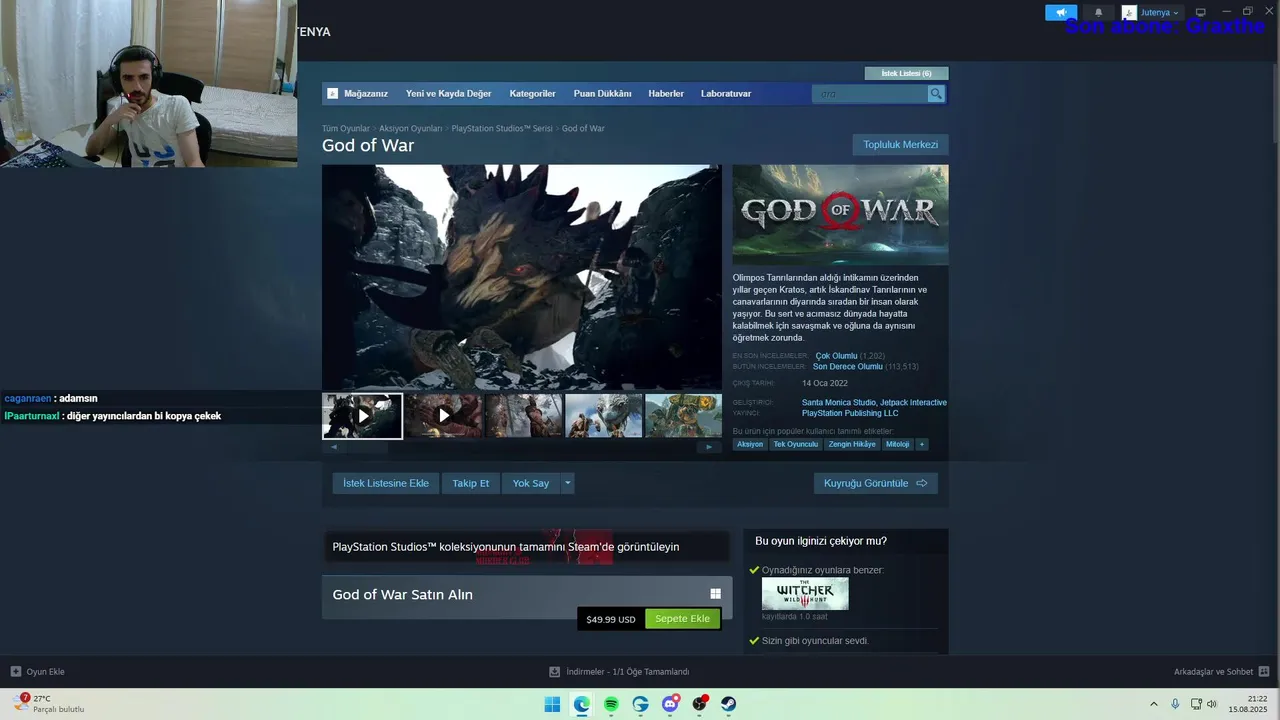1280x720 pixels.
Task: Play the first trailer thumbnail
Action: [x=362, y=415]
